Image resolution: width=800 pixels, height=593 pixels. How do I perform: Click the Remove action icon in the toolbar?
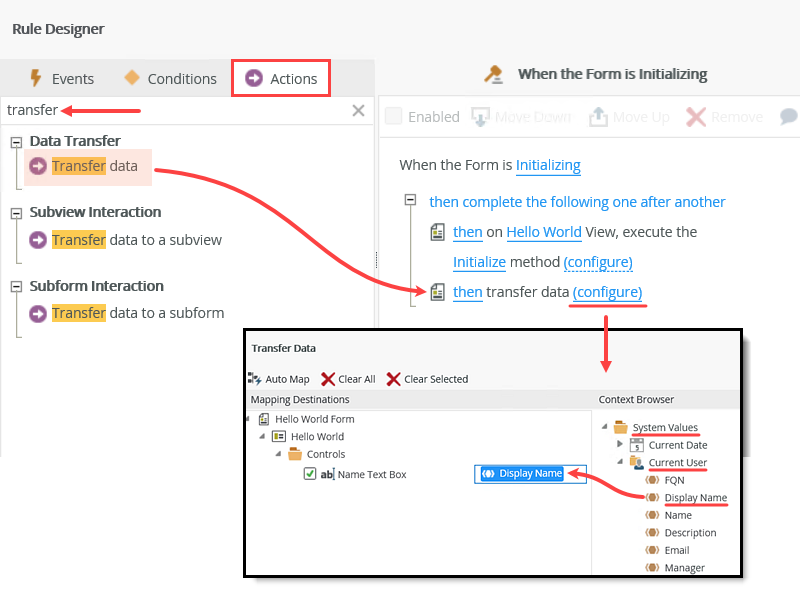697,116
